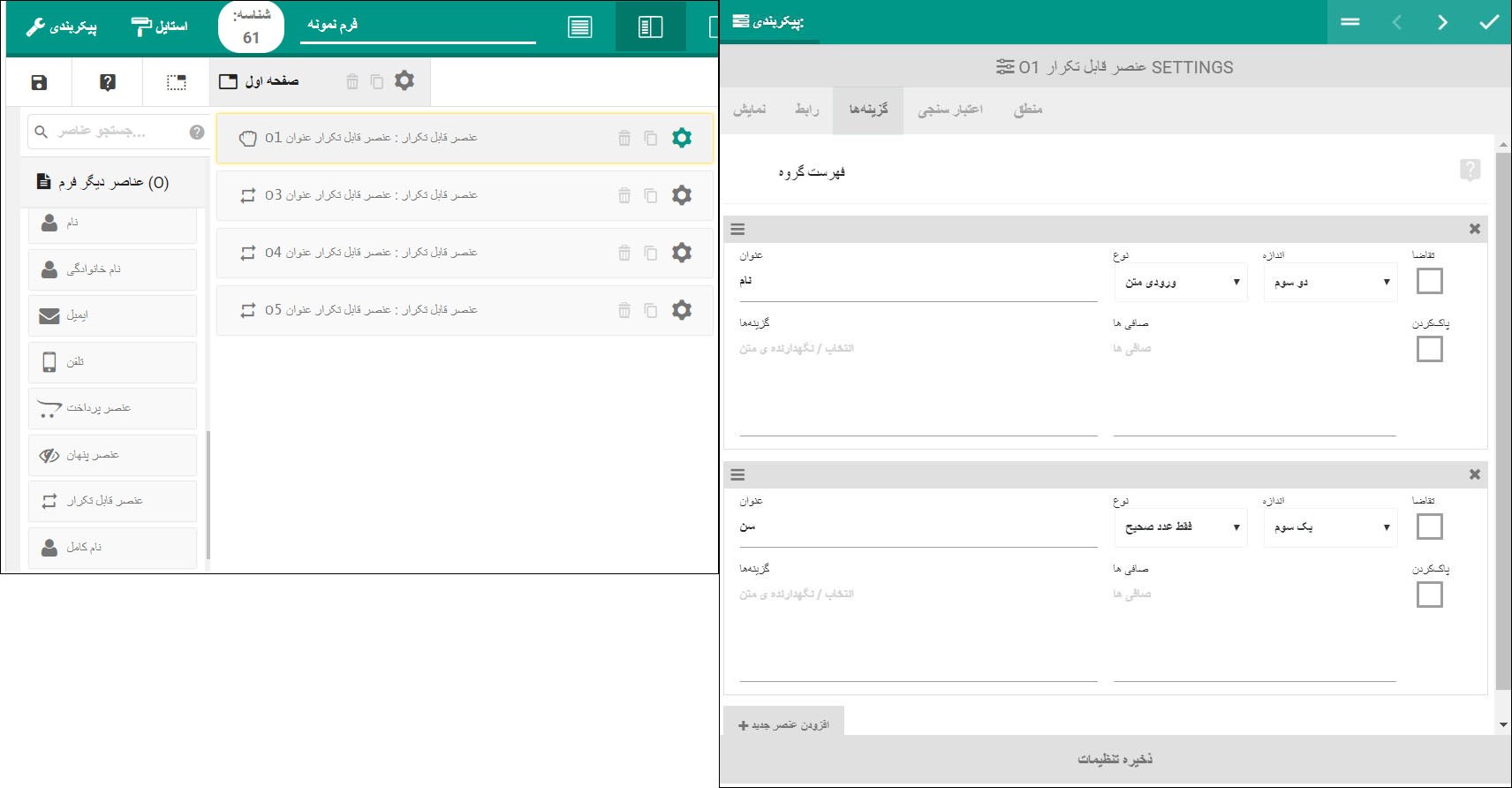Duplicate repeatable element row 04
1512x788 pixels.
coord(651,253)
